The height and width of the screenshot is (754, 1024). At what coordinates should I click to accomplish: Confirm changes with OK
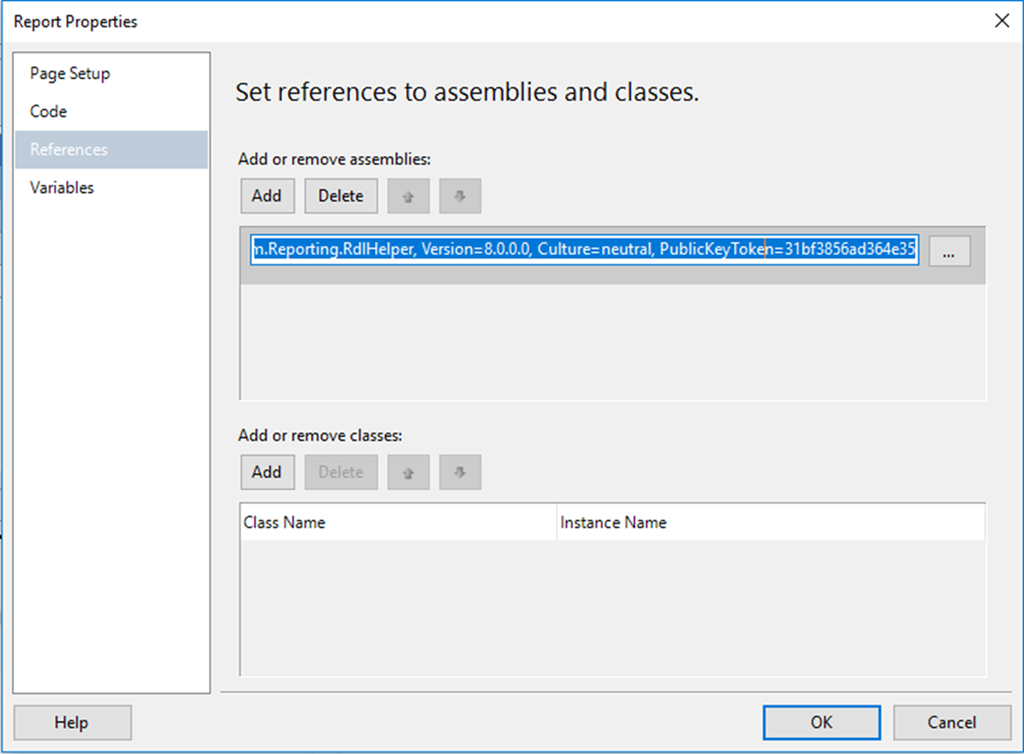pos(822,722)
